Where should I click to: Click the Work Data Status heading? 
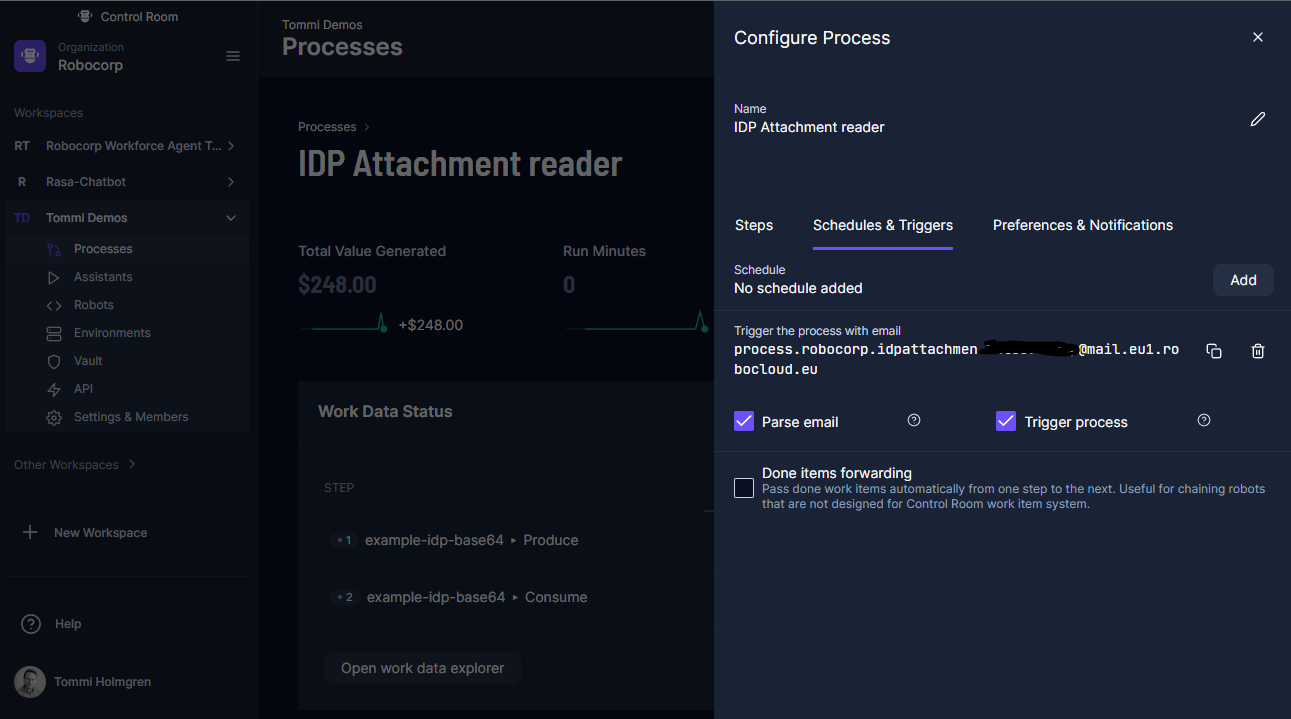(385, 411)
